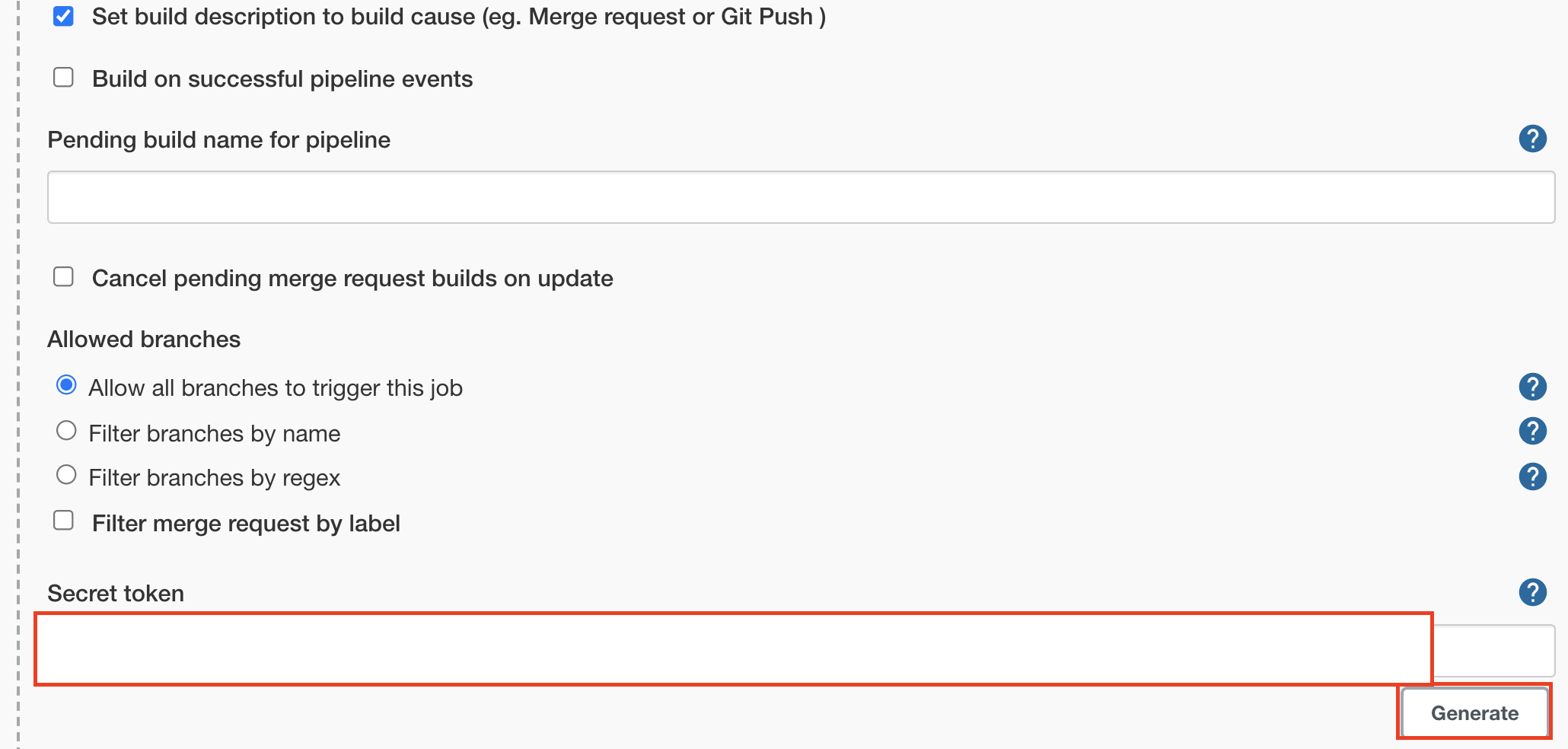Open help for Pending build name field
Screen dimensions: 1568x749
1532,139
